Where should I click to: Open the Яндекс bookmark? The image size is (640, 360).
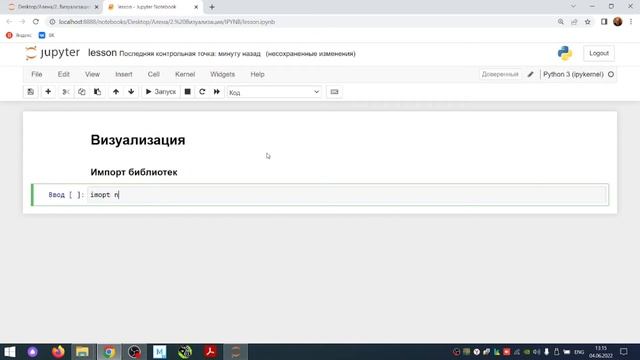[19, 36]
